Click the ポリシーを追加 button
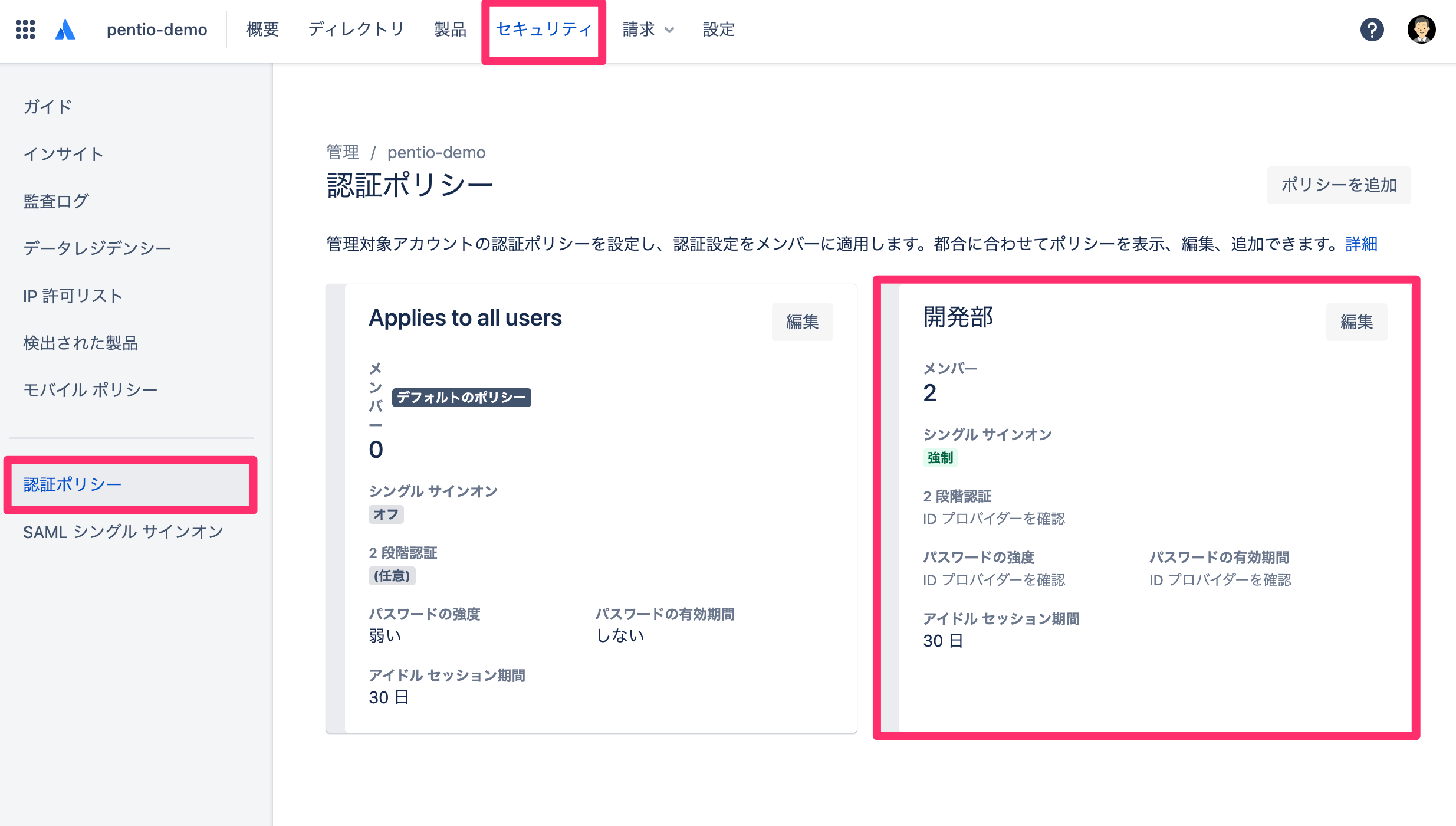Screen dimensions: 1456x826 click(1339, 185)
